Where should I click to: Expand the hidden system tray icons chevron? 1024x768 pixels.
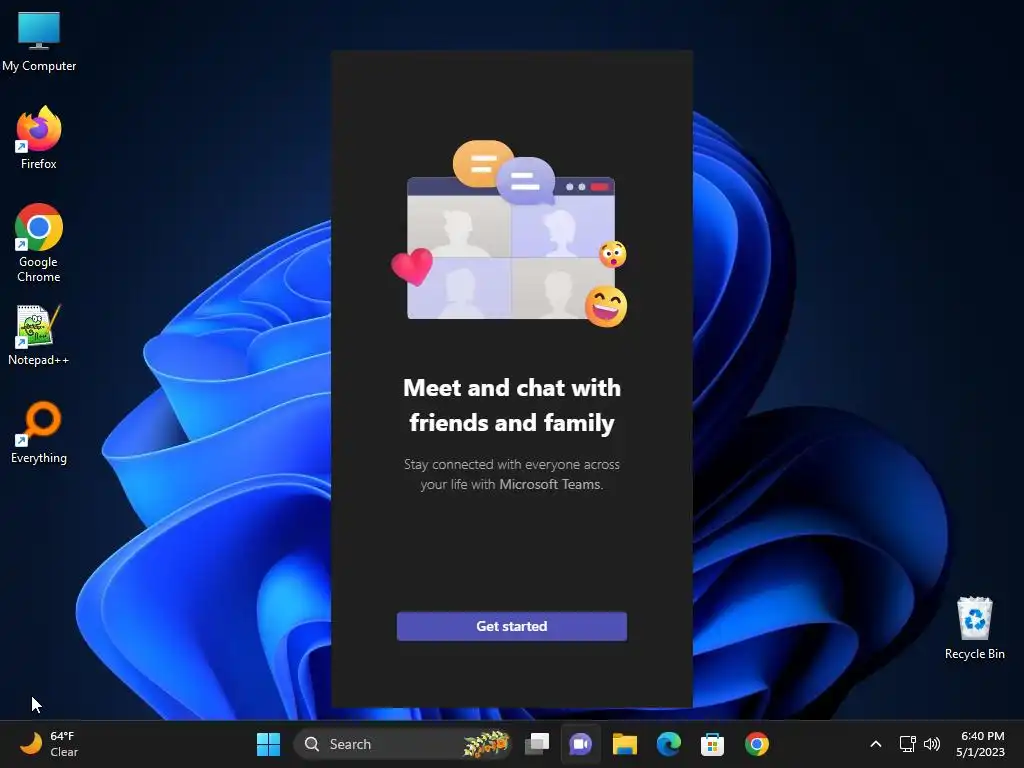coord(876,744)
